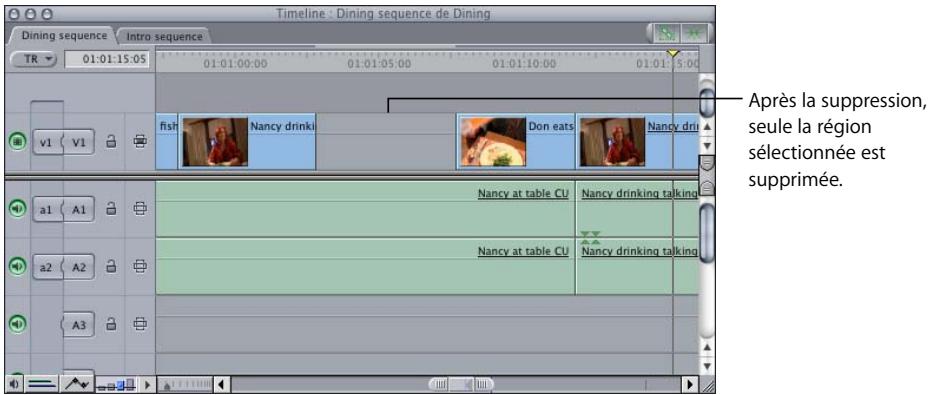Click the ruler at 01:01:10:00
This screenshot has width=929, height=395.
[x=524, y=63]
